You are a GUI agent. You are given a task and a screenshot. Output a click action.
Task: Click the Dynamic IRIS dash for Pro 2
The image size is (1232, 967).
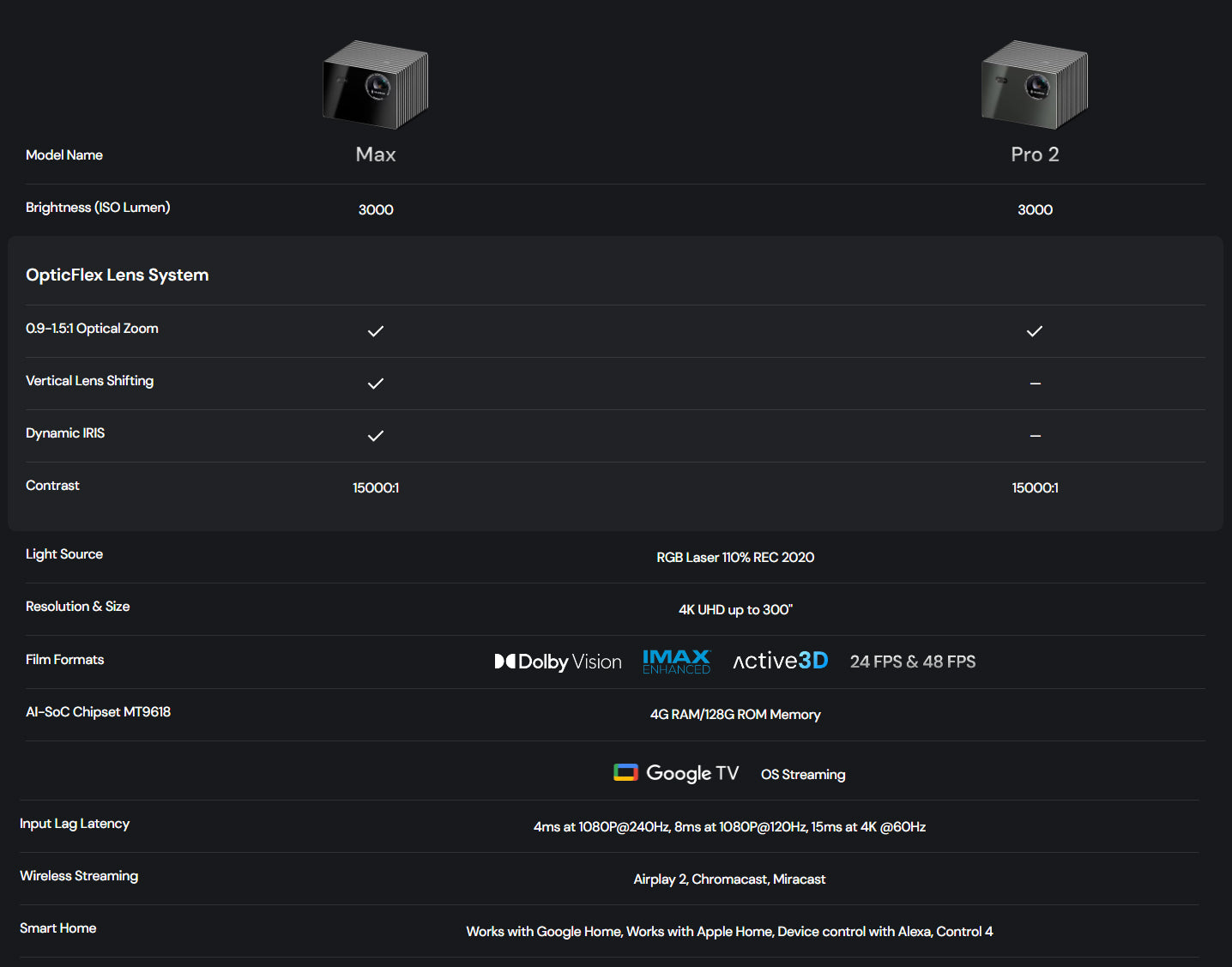click(1036, 436)
